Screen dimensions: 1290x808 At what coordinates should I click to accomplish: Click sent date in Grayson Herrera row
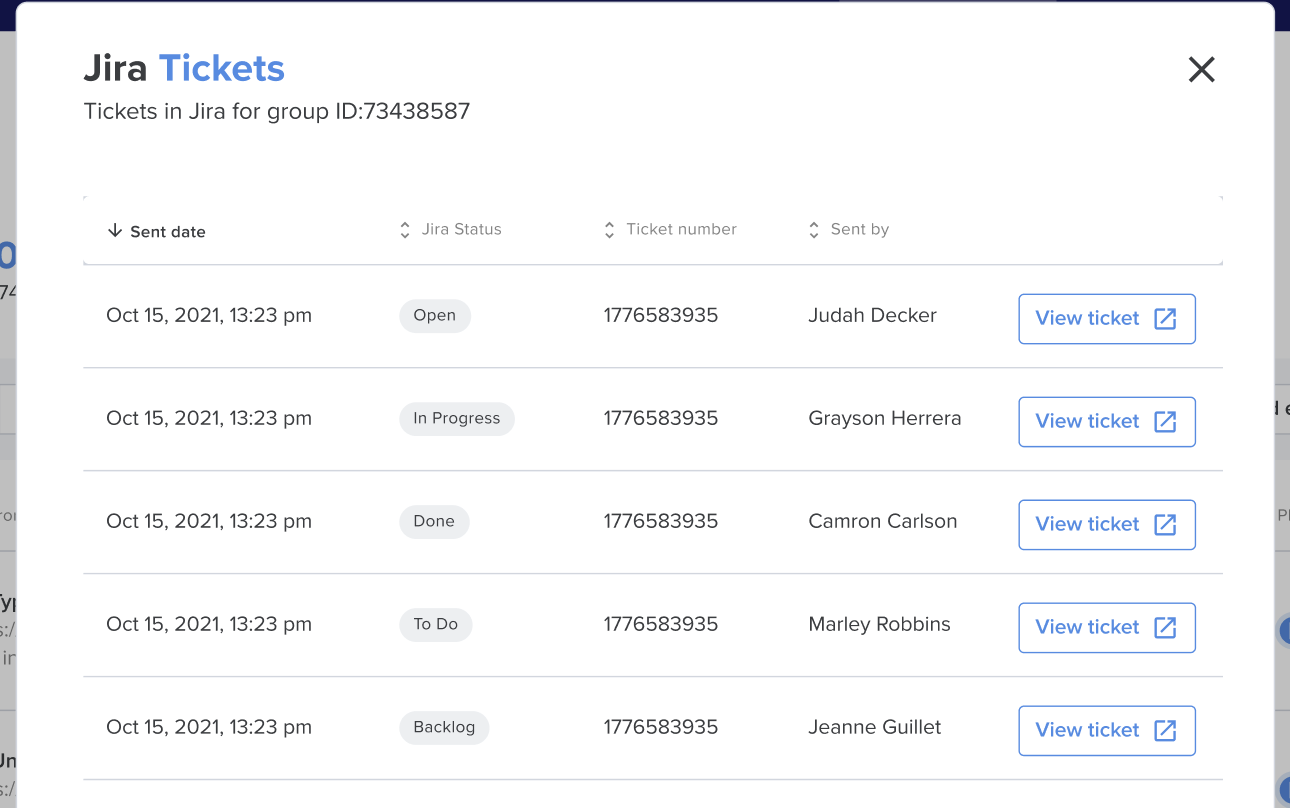click(x=209, y=418)
